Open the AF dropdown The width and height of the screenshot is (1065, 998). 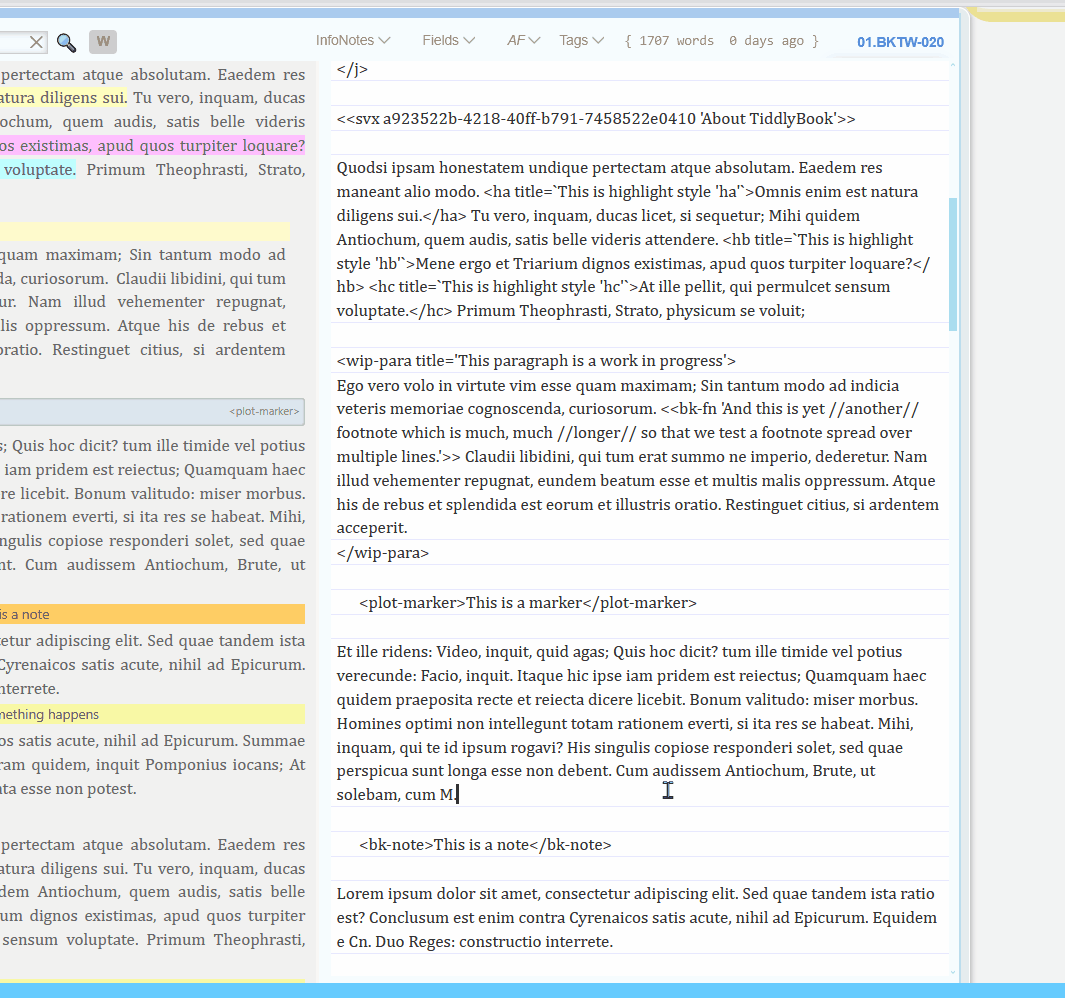523,41
